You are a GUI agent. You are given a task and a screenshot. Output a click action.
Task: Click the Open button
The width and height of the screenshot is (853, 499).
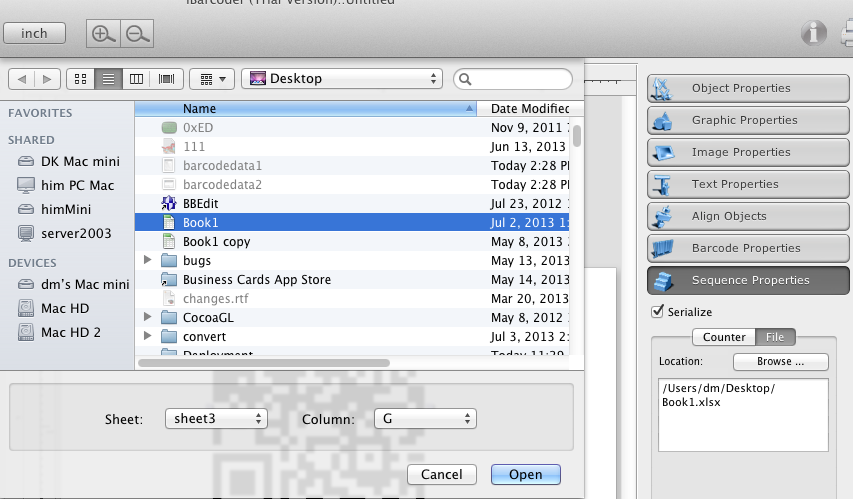525,474
